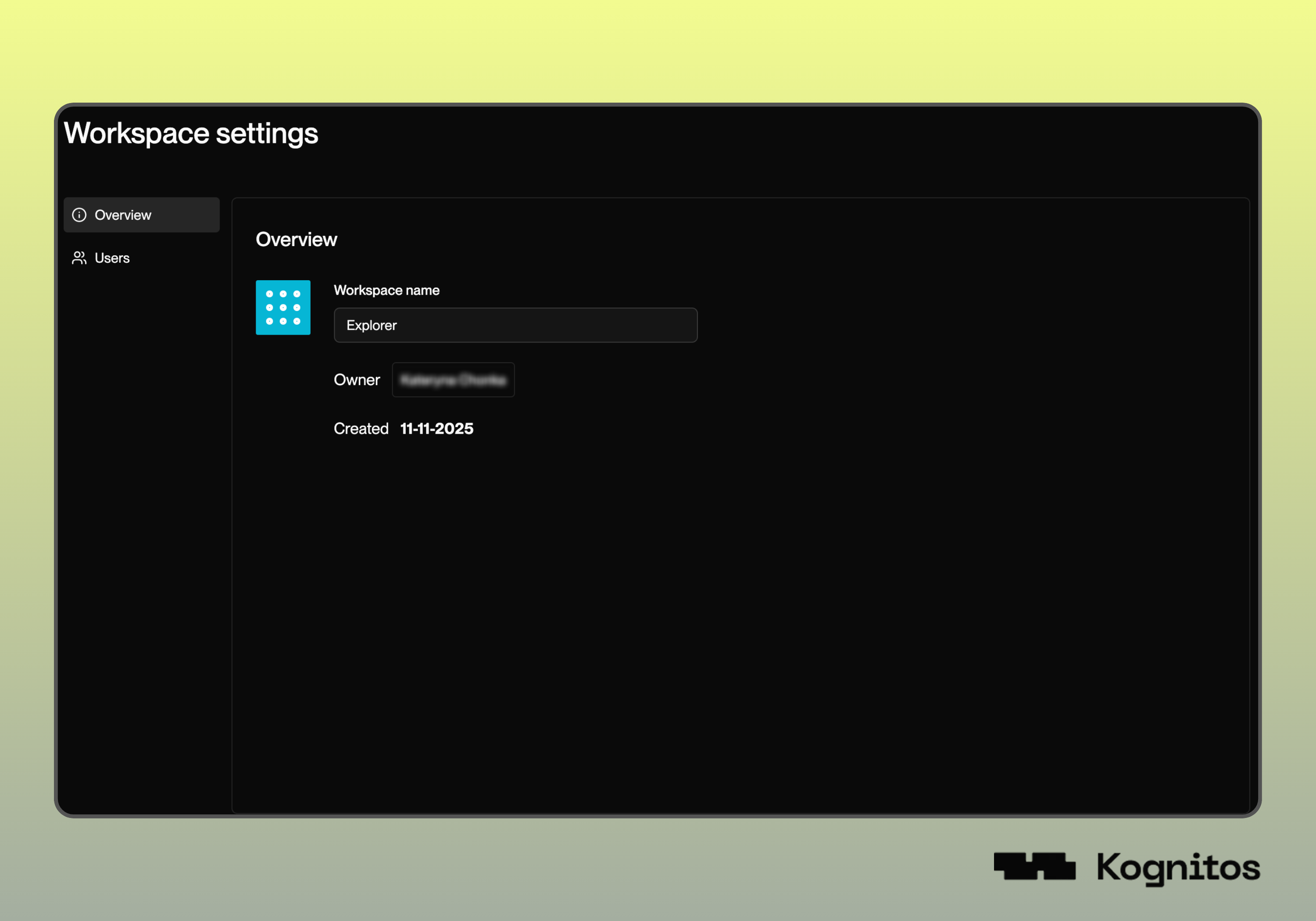Click the Kognitos logo mark
The image size is (1316, 921).
tap(1034, 866)
